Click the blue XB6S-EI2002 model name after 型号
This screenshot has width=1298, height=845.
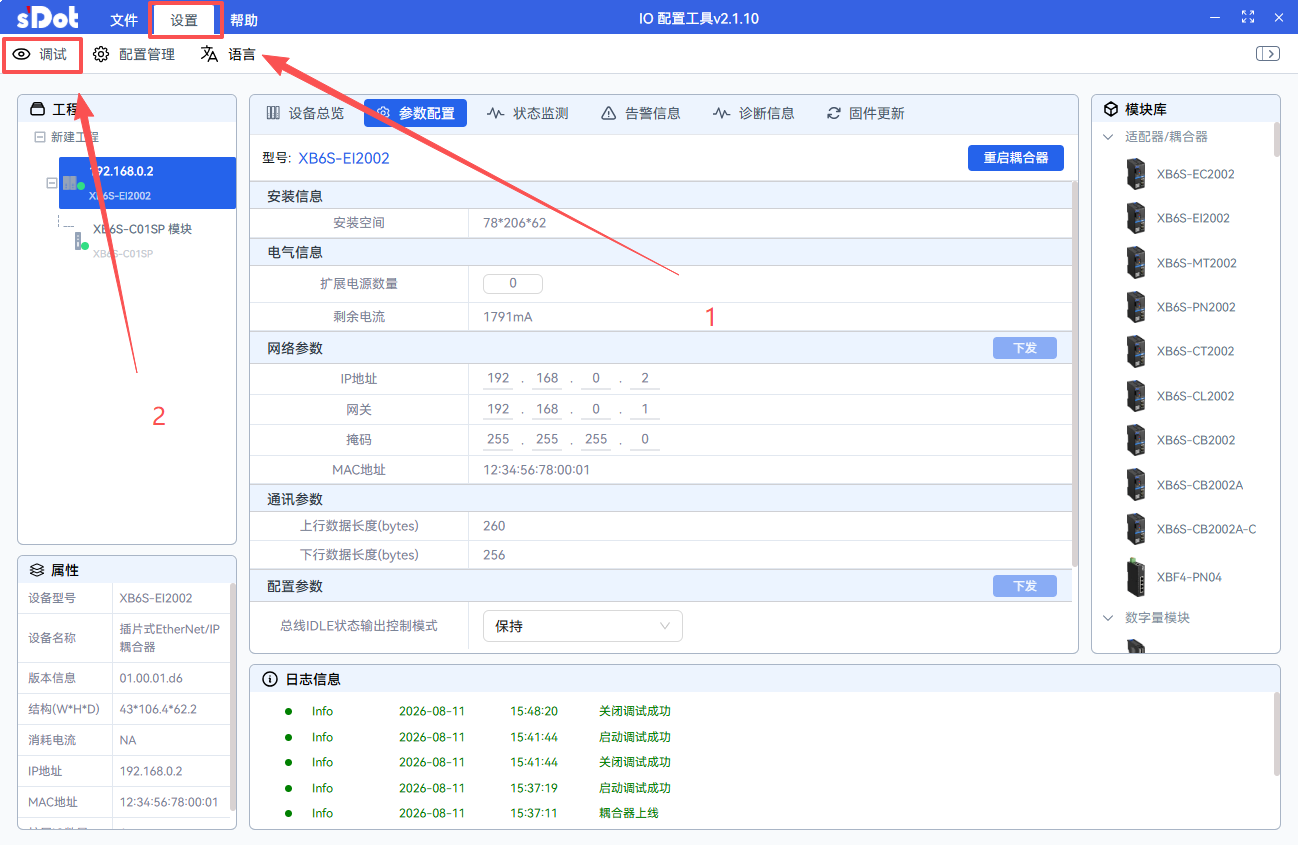pyautogui.click(x=344, y=158)
